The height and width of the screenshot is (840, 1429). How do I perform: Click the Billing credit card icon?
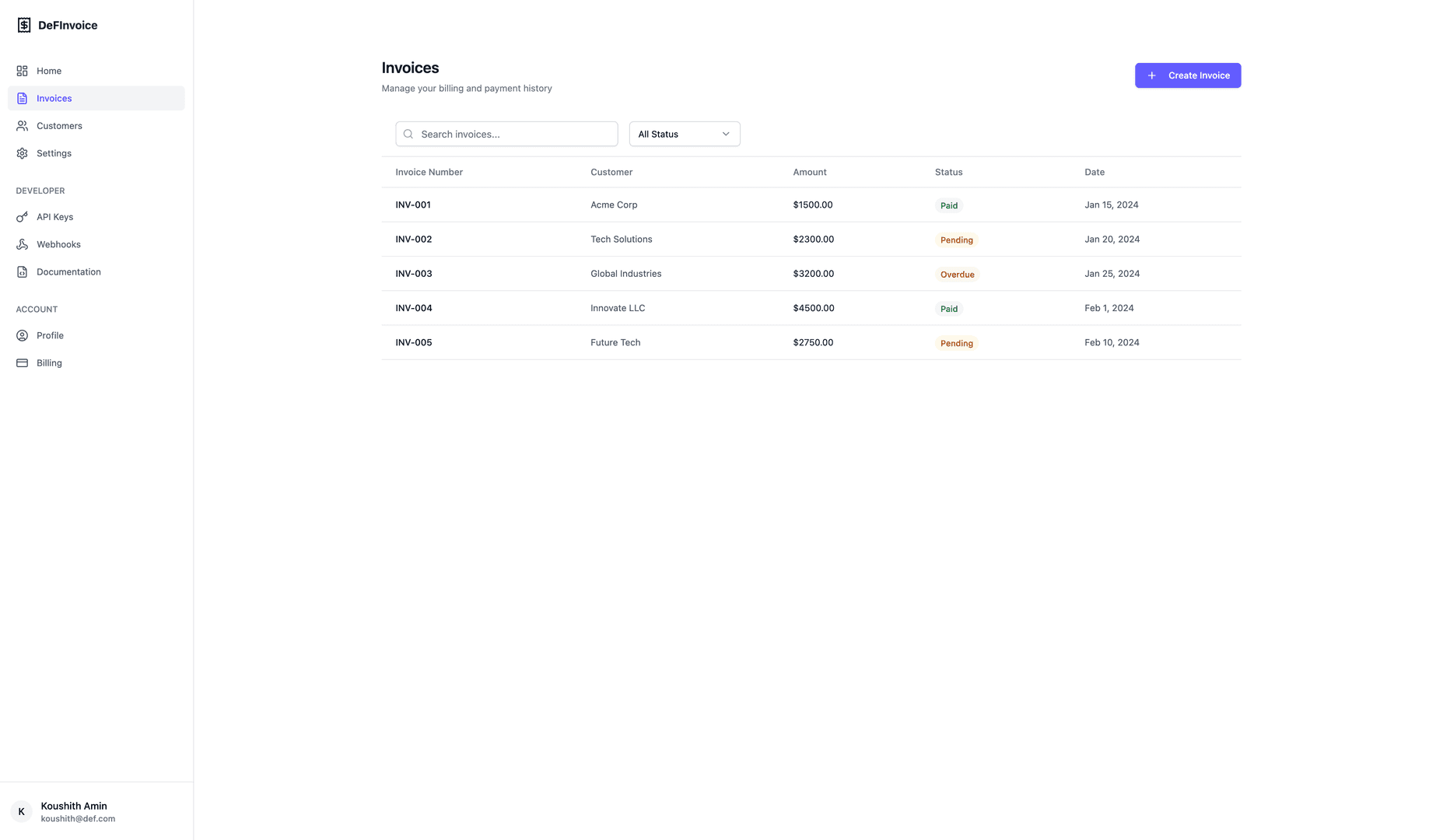coord(22,363)
